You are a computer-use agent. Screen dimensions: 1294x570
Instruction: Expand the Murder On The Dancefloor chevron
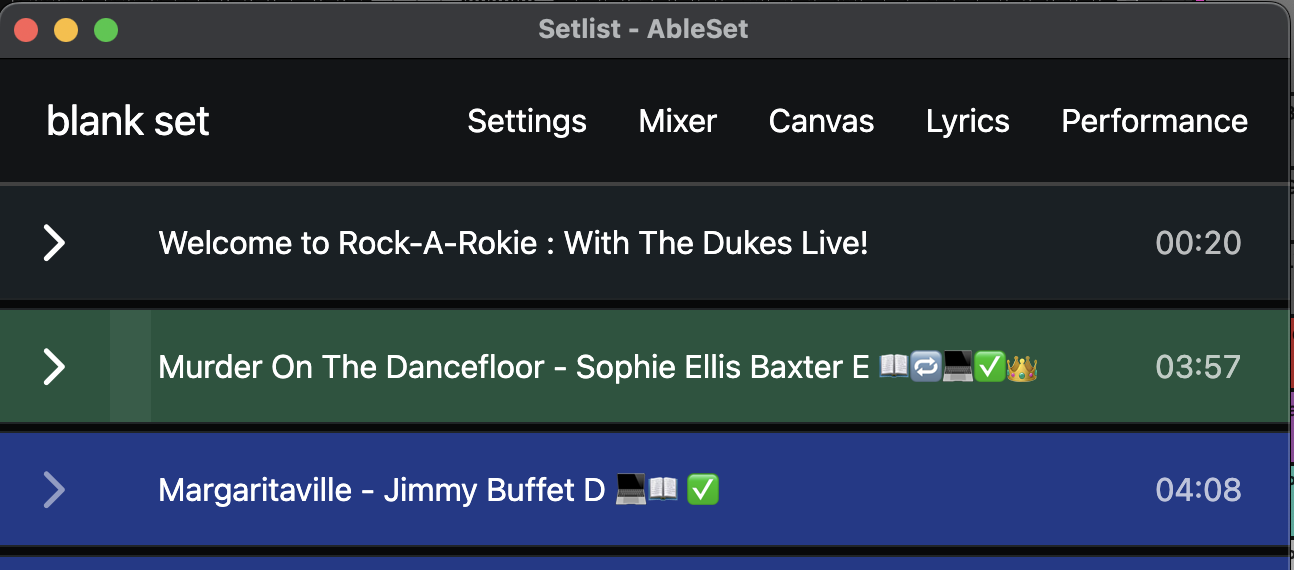[54, 367]
